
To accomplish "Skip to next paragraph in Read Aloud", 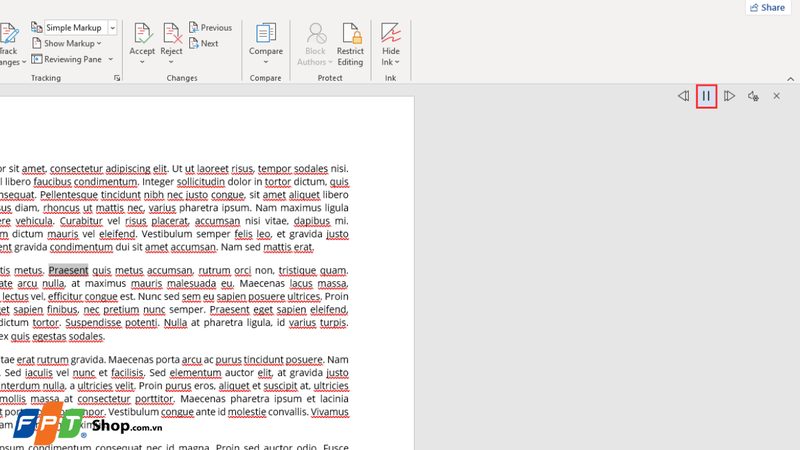I will [729, 96].
